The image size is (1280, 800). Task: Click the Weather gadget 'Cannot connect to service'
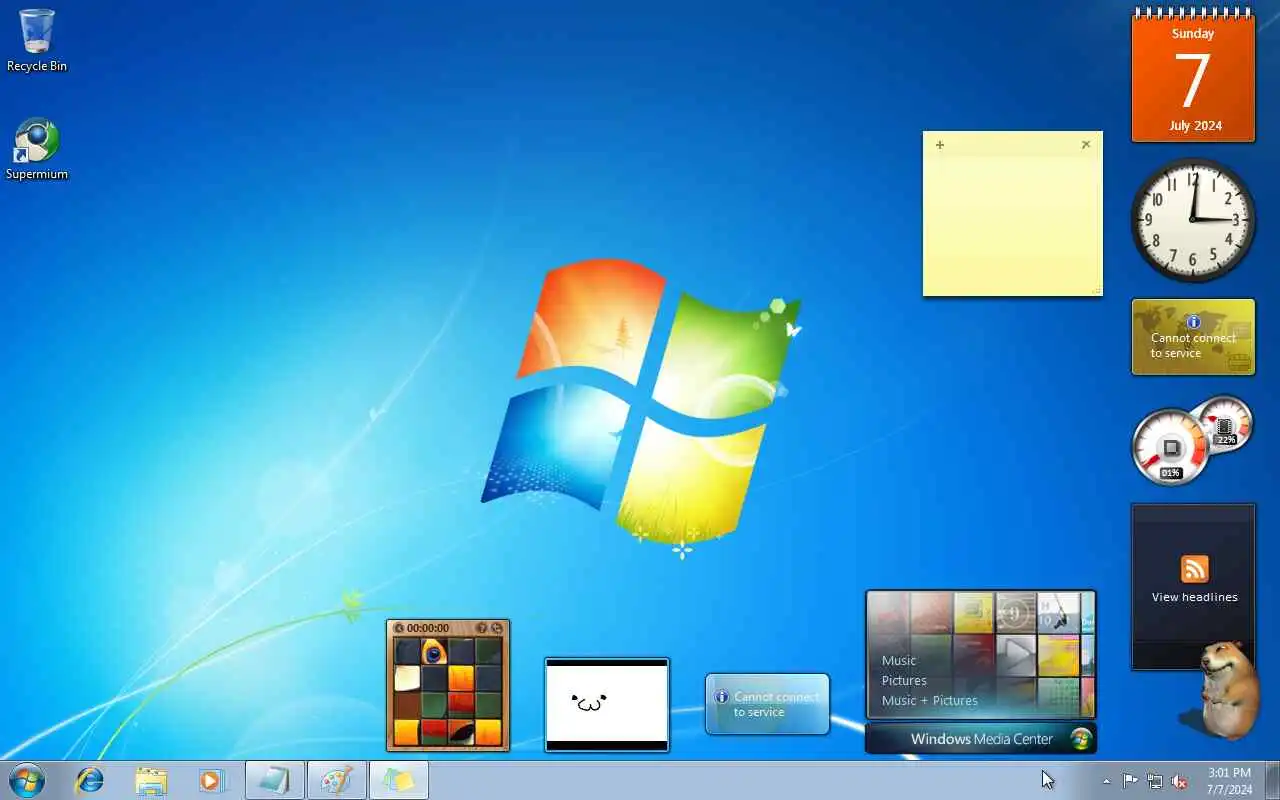767,704
